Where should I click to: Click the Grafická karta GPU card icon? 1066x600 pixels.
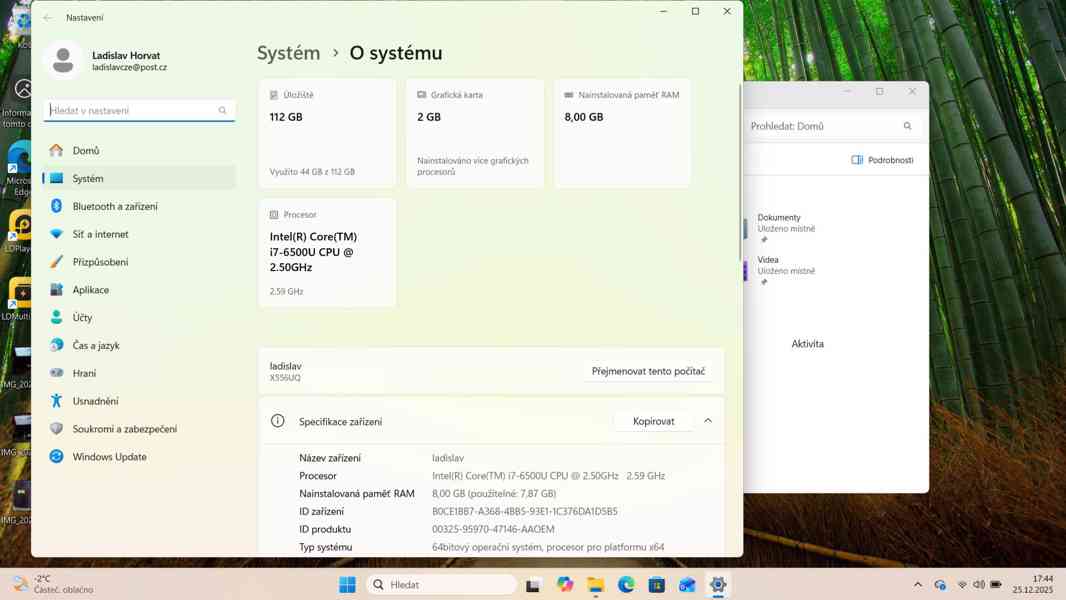421,94
